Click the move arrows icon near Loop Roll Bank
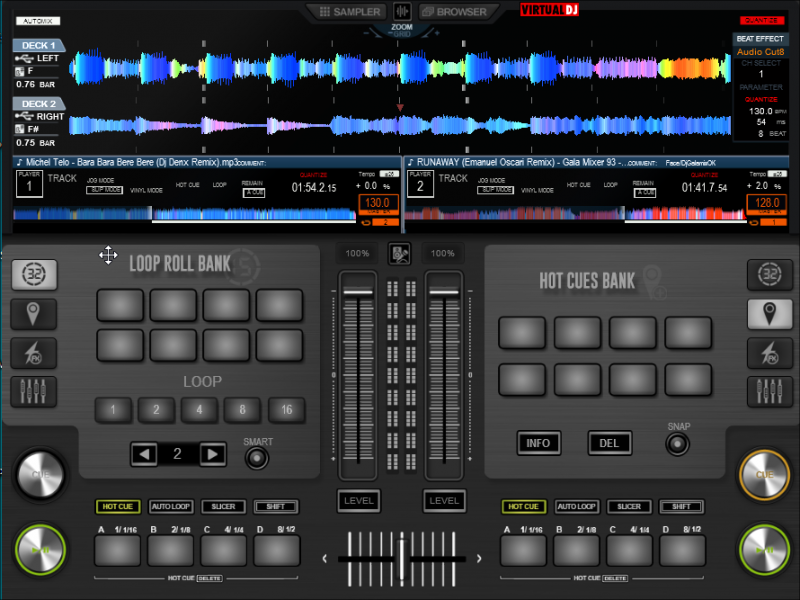 click(x=108, y=255)
